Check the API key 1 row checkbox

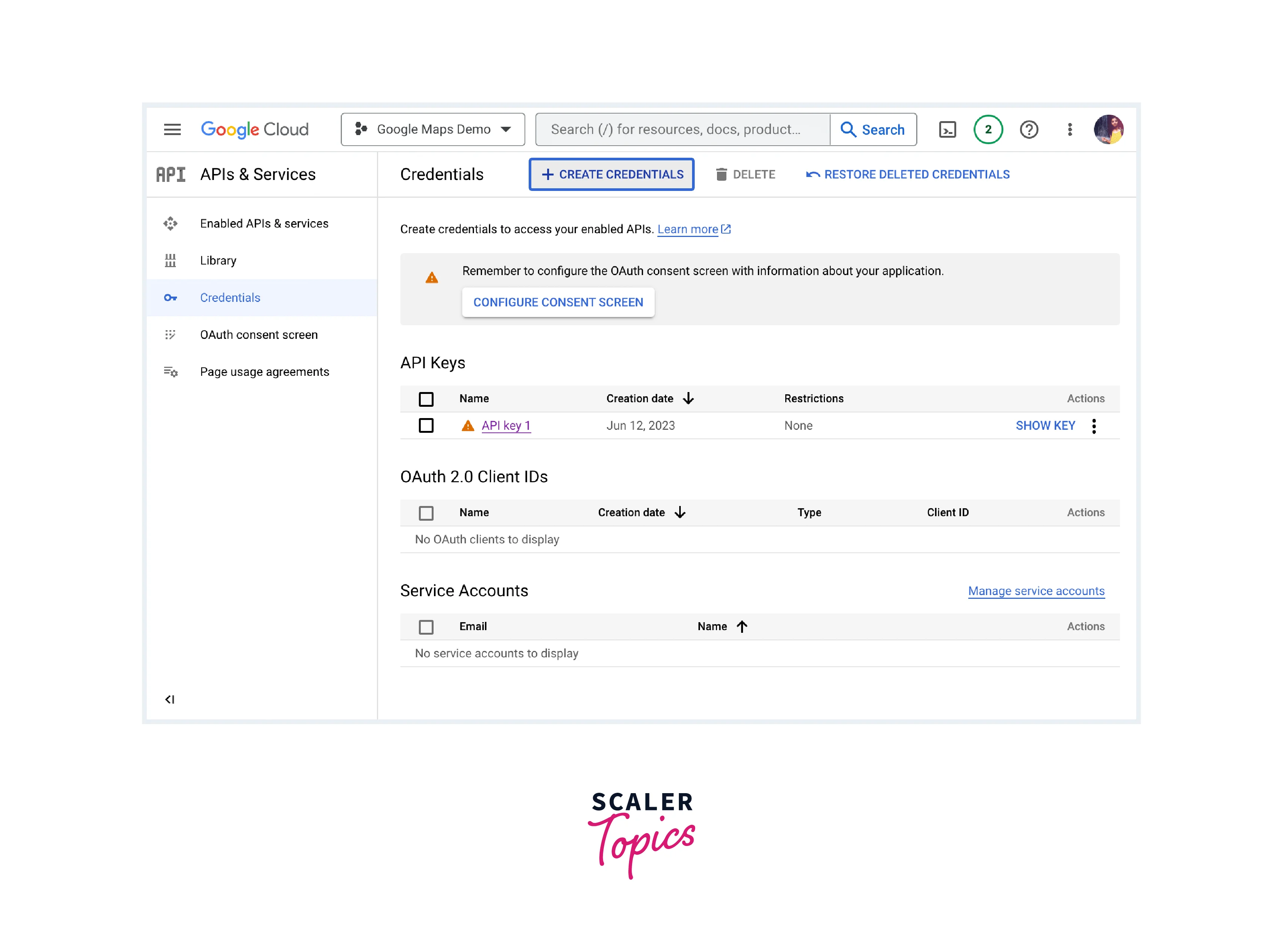click(x=426, y=426)
